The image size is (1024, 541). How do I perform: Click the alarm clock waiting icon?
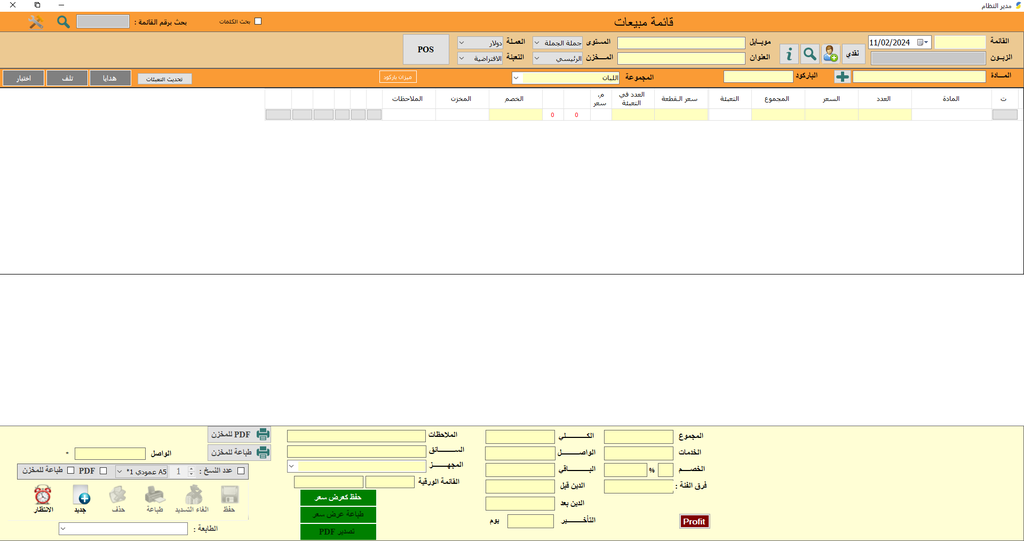(x=43, y=495)
